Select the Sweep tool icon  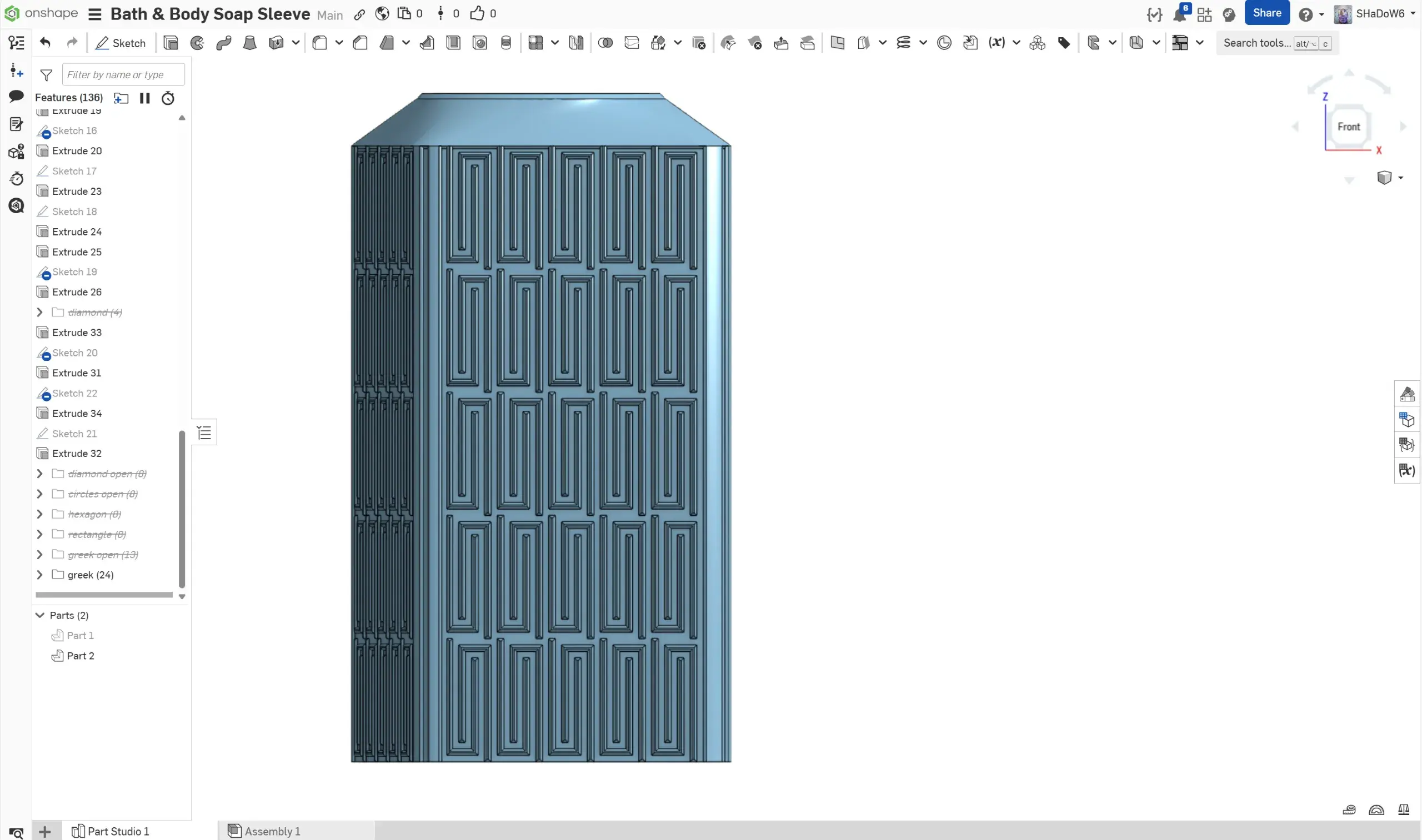(x=224, y=43)
